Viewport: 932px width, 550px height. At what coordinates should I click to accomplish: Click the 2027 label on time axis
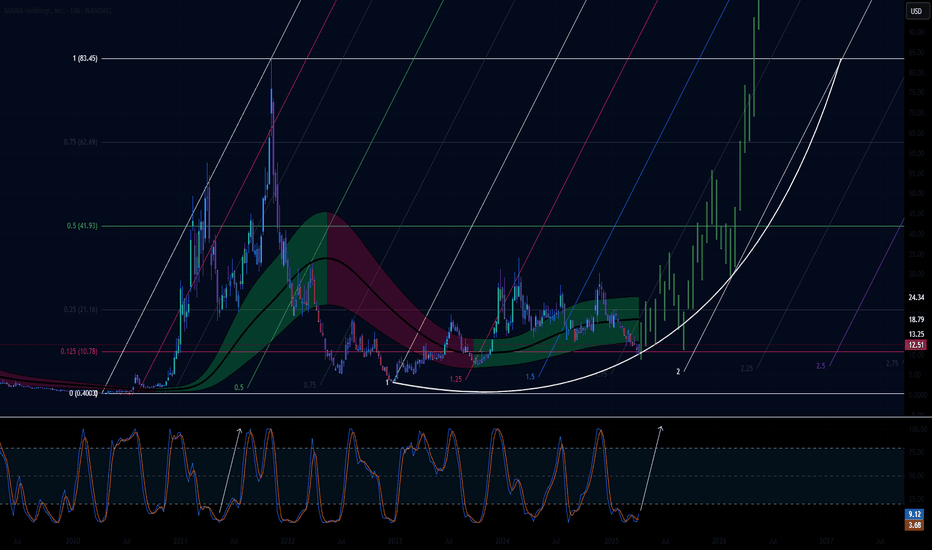pyautogui.click(x=826, y=542)
